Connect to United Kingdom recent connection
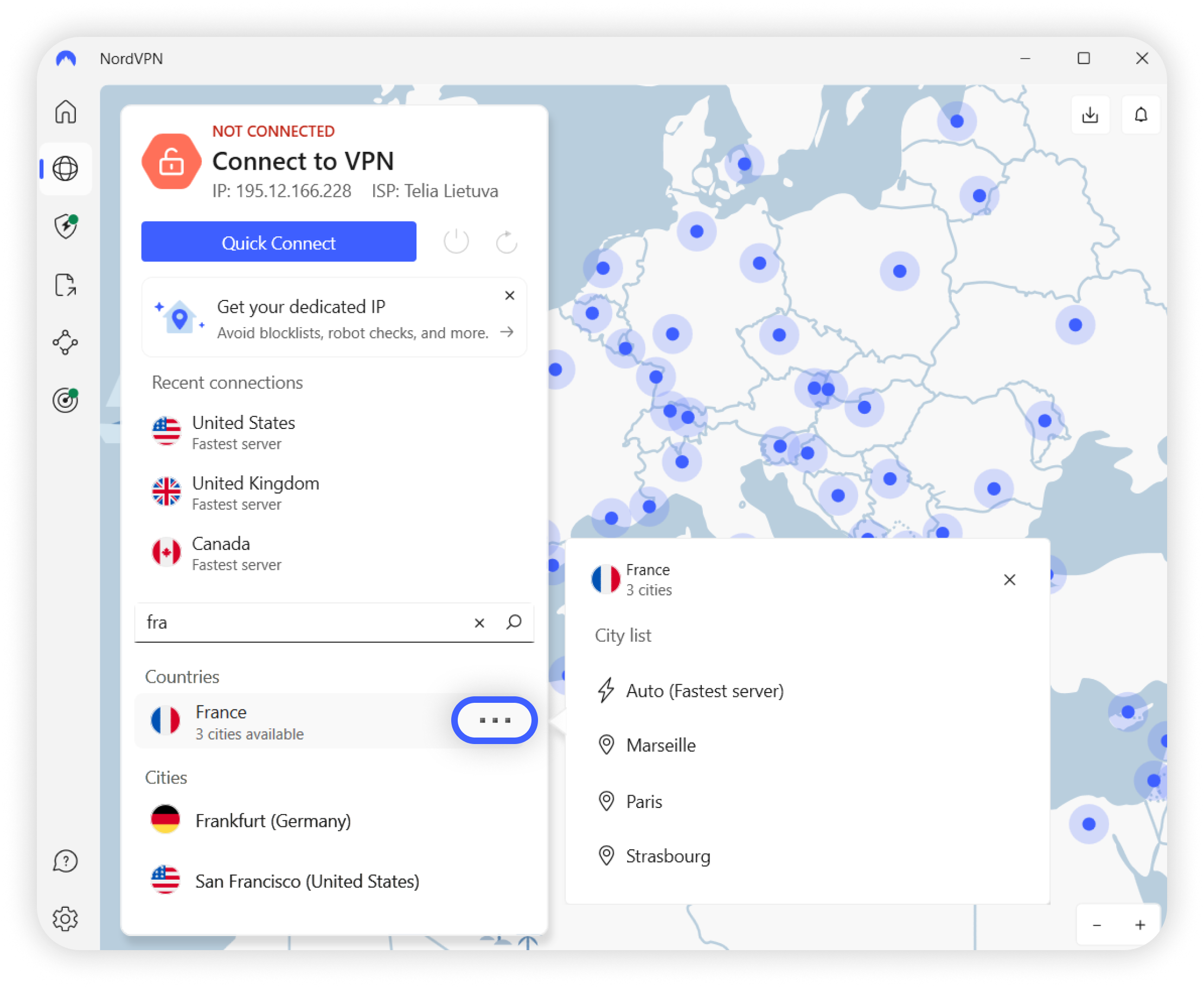Screen dimensions: 1204x987 (x=256, y=492)
